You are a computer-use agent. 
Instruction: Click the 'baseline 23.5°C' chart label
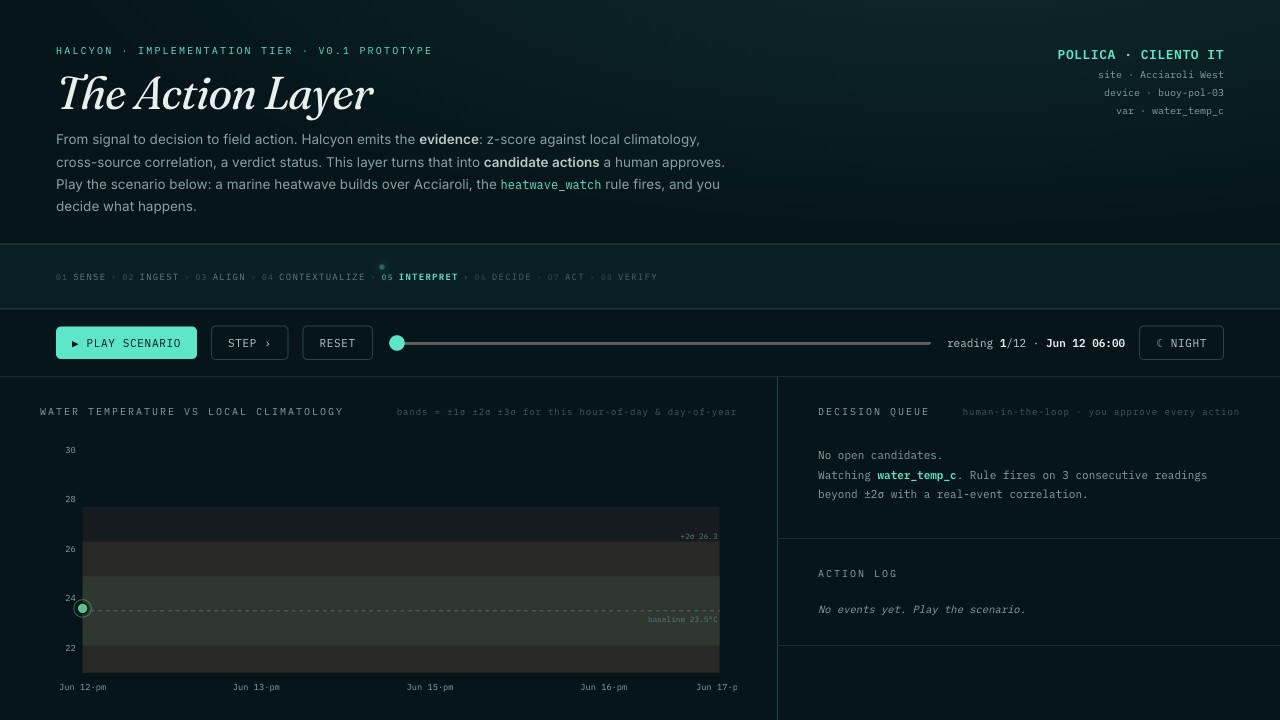coord(683,620)
